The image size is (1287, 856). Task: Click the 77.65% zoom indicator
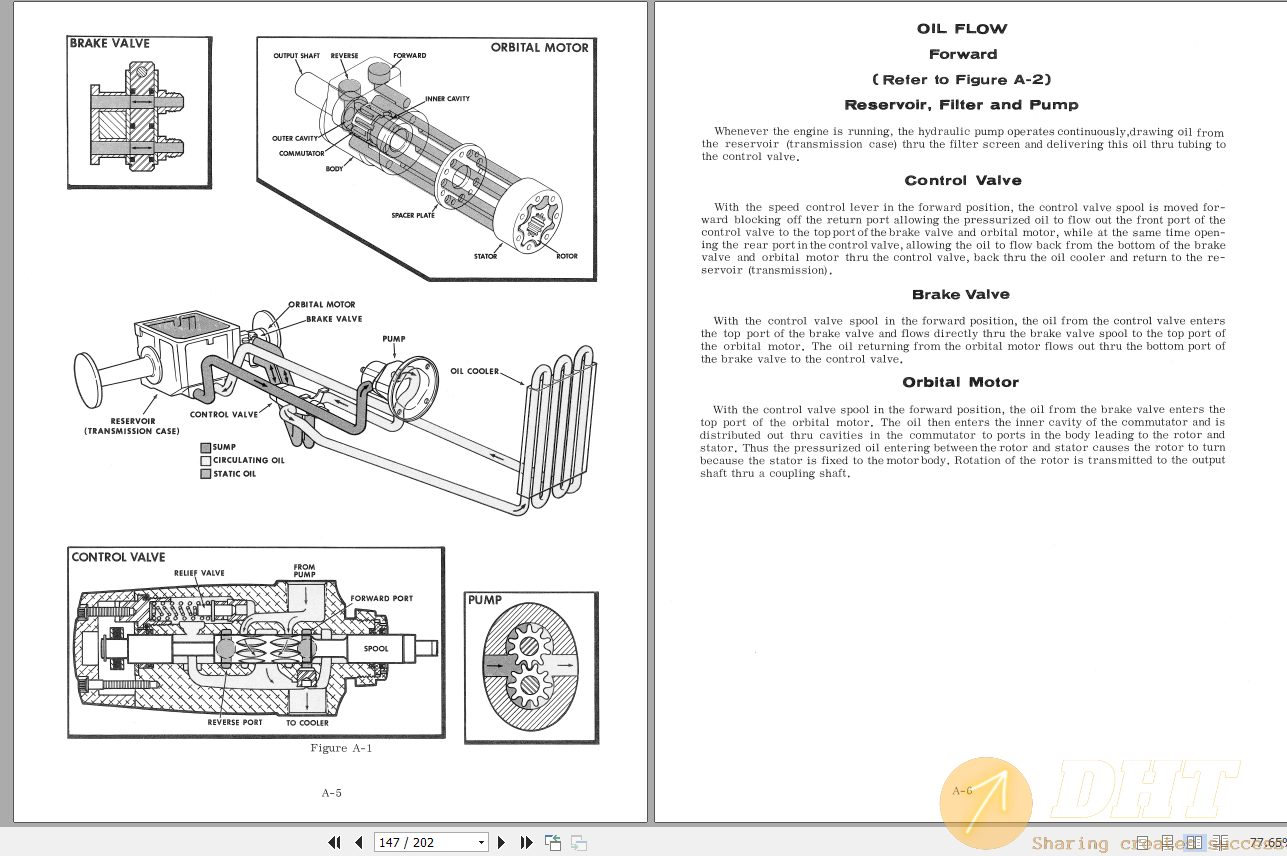1266,842
